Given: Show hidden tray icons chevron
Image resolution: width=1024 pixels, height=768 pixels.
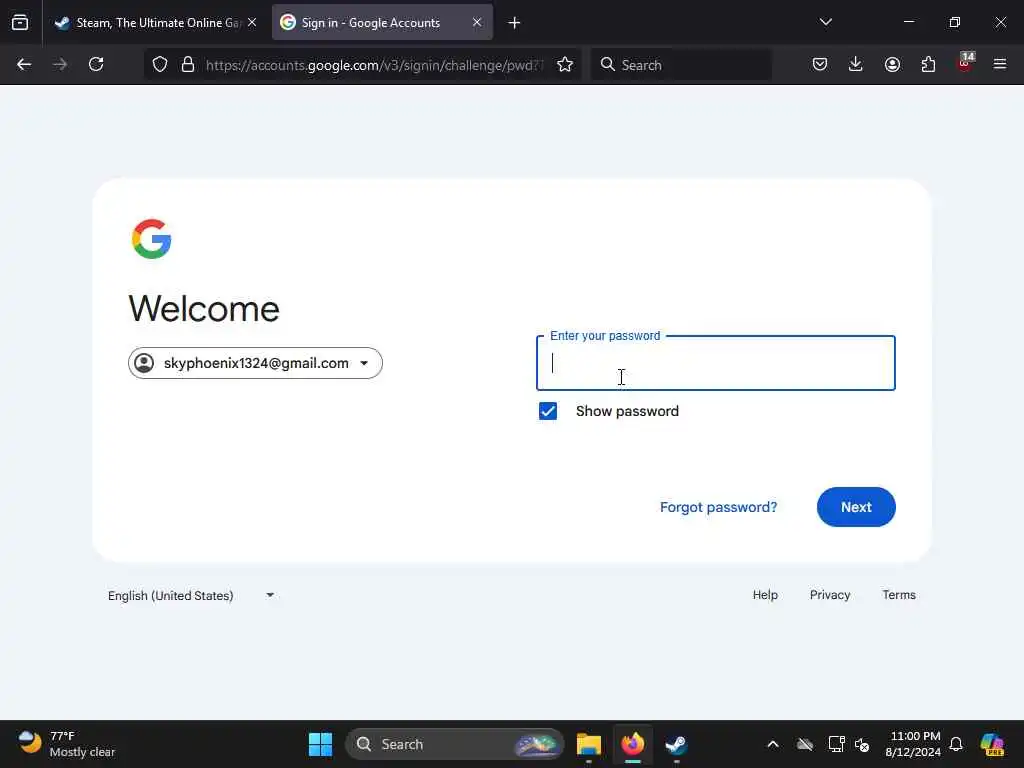Looking at the screenshot, I should (773, 744).
